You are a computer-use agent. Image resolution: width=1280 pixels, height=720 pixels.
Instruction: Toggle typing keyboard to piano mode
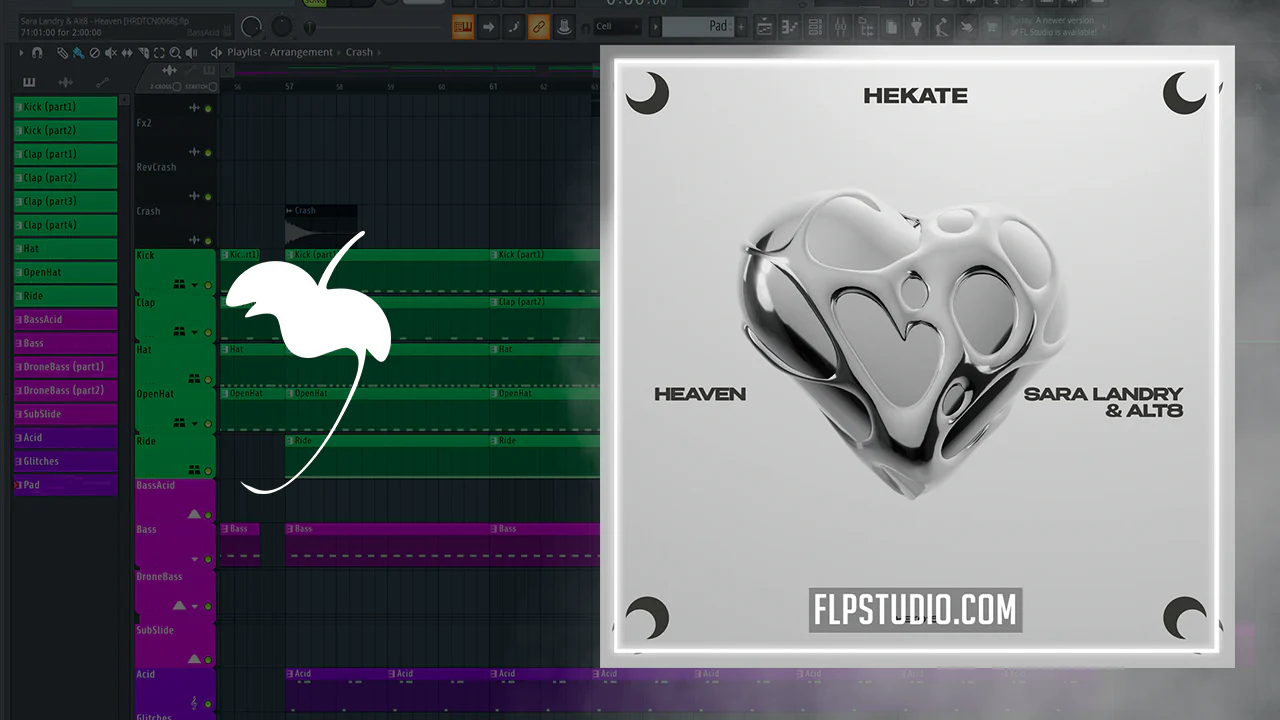(x=463, y=27)
